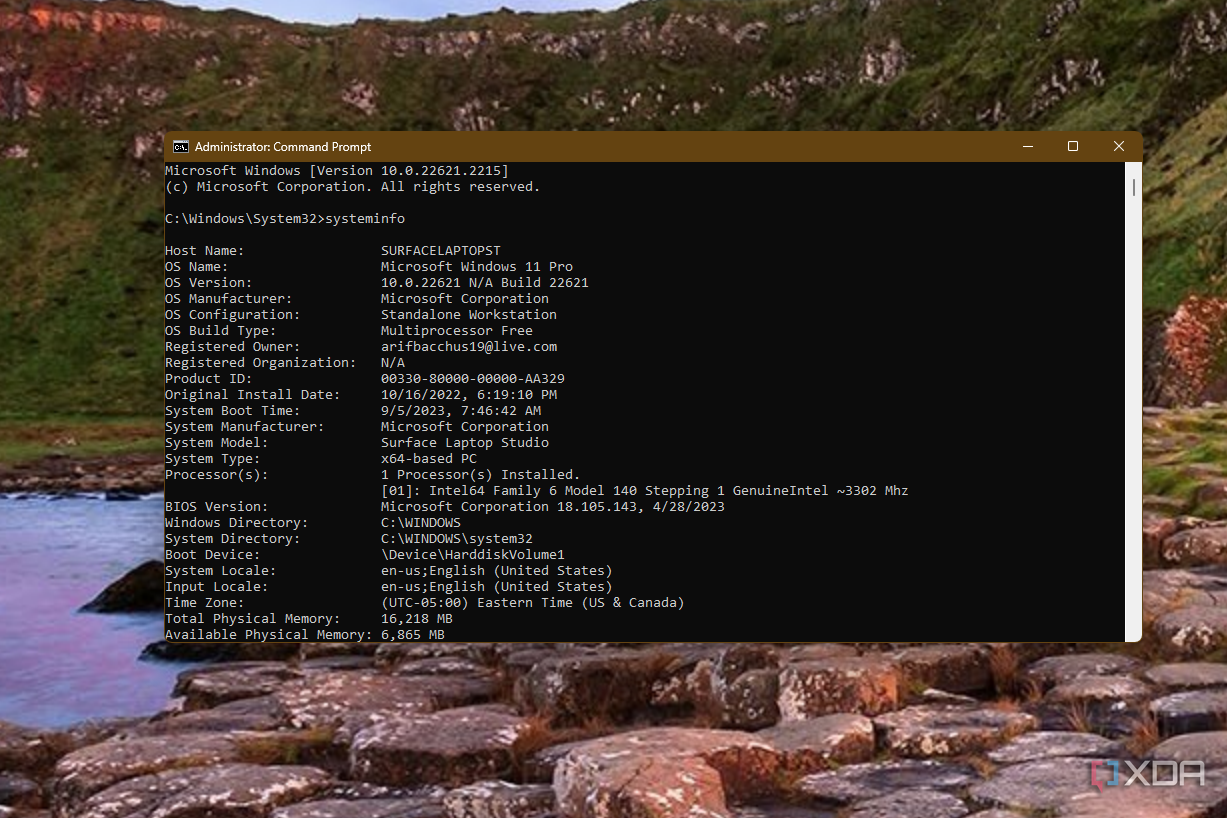
Task: Click the Intel64 Family processor line
Action: click(645, 490)
